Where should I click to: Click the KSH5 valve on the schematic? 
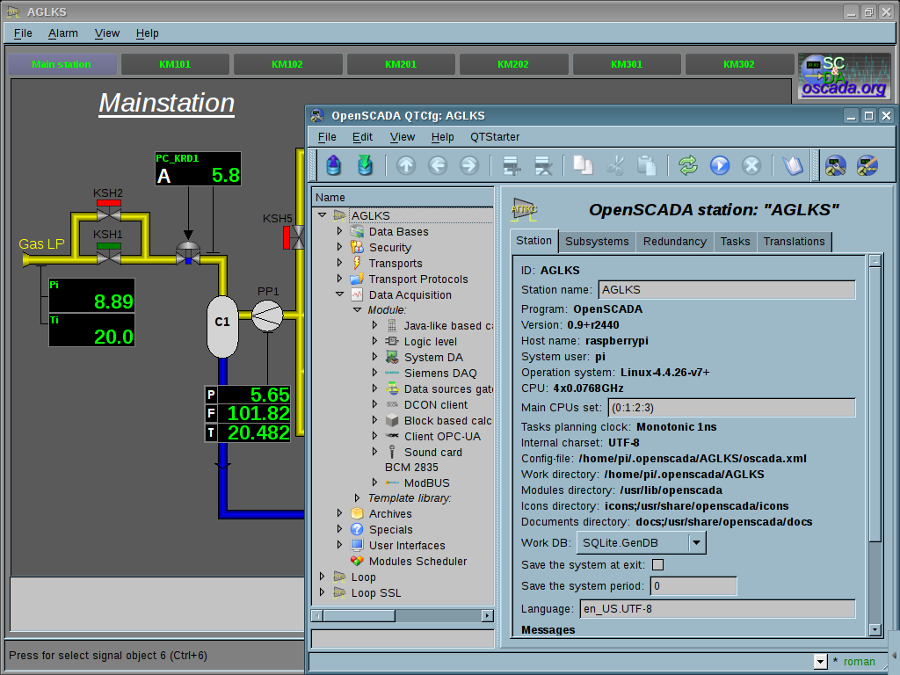tap(293, 238)
